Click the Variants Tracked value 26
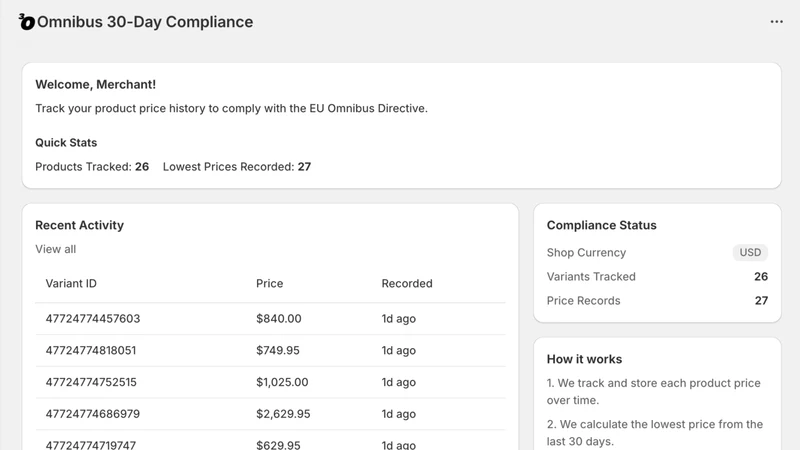The width and height of the screenshot is (800, 450). tap(761, 276)
